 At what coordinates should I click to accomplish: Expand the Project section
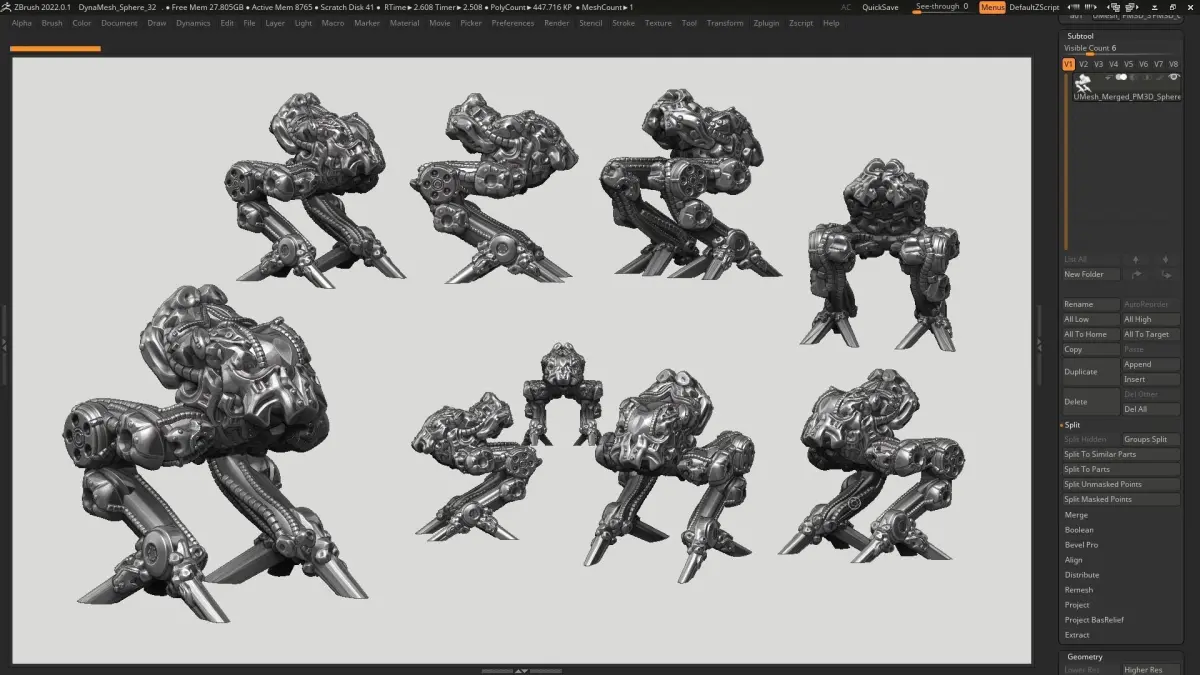click(1077, 605)
